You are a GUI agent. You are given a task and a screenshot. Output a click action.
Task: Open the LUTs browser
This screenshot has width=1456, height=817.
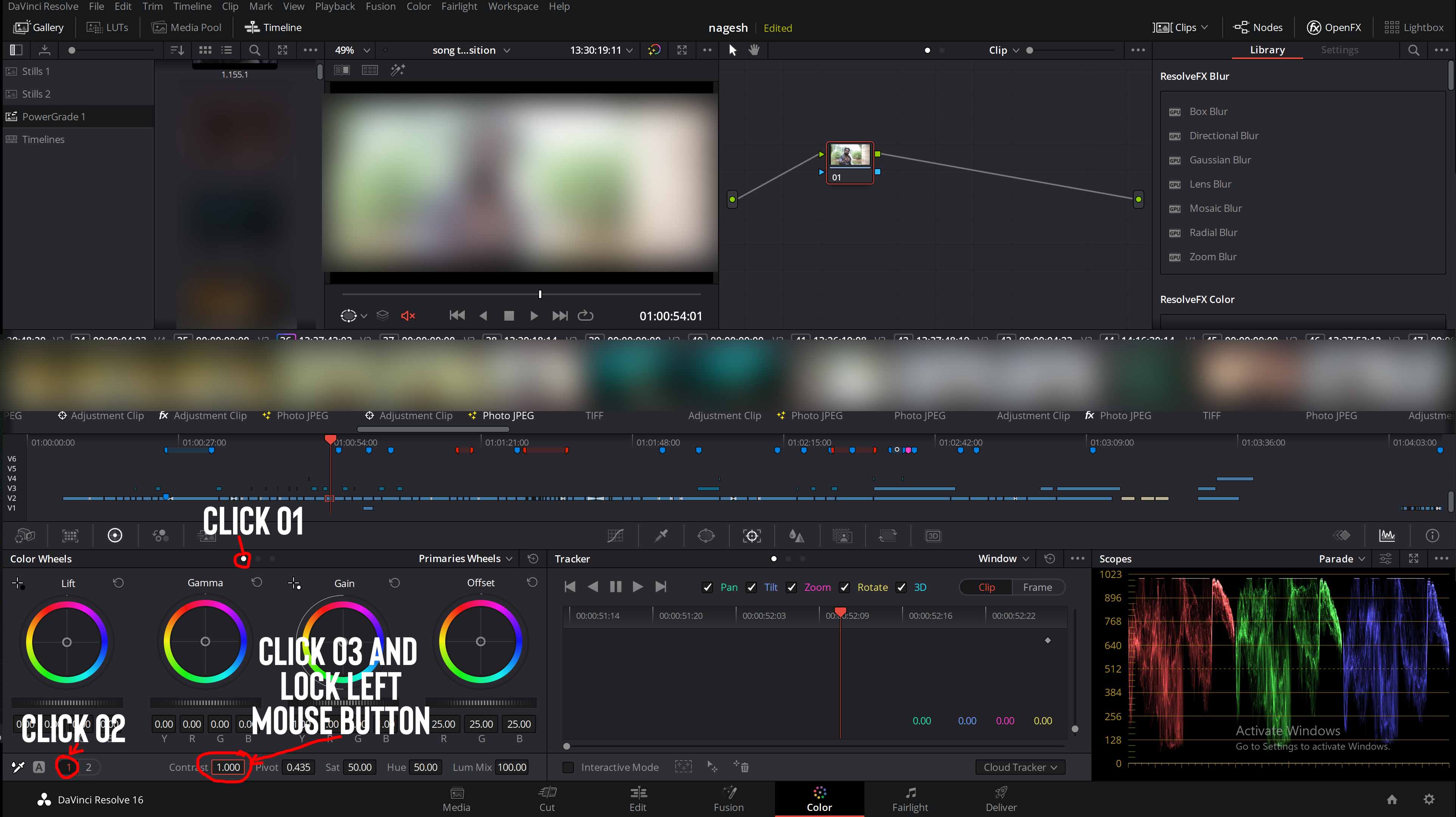pyautogui.click(x=107, y=27)
